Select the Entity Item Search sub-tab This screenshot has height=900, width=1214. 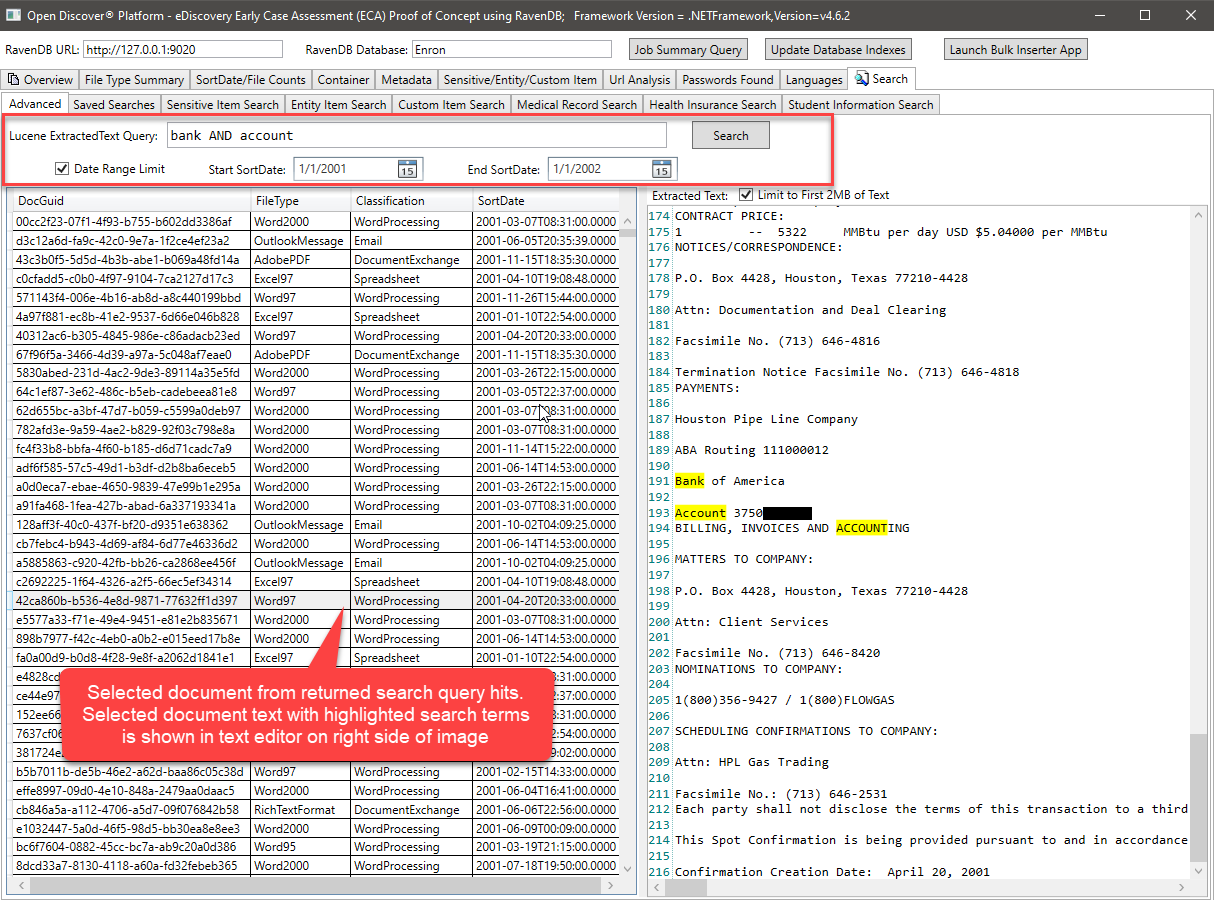338,104
